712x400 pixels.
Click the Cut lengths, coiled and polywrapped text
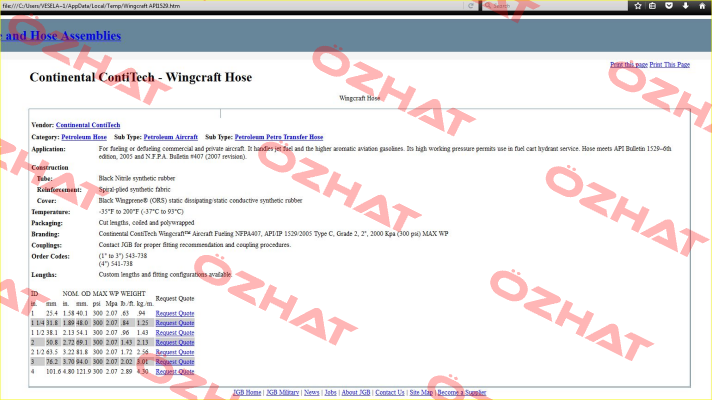pos(146,222)
